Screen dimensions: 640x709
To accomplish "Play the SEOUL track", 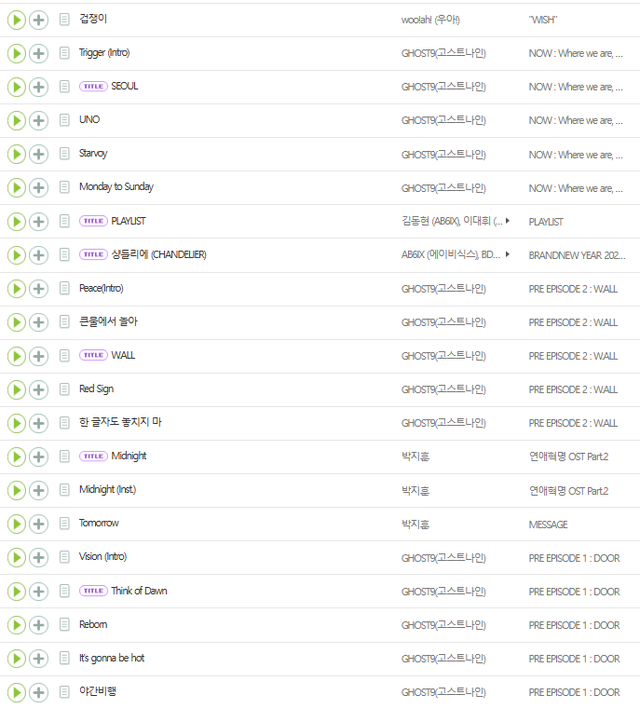I will (16, 87).
